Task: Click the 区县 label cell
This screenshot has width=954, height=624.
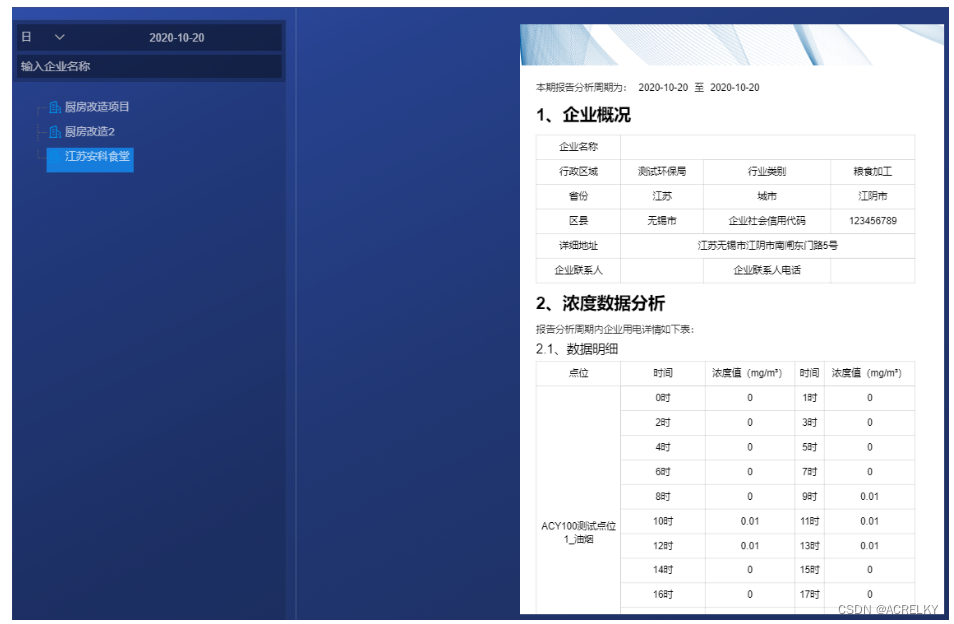Action: click(578, 221)
